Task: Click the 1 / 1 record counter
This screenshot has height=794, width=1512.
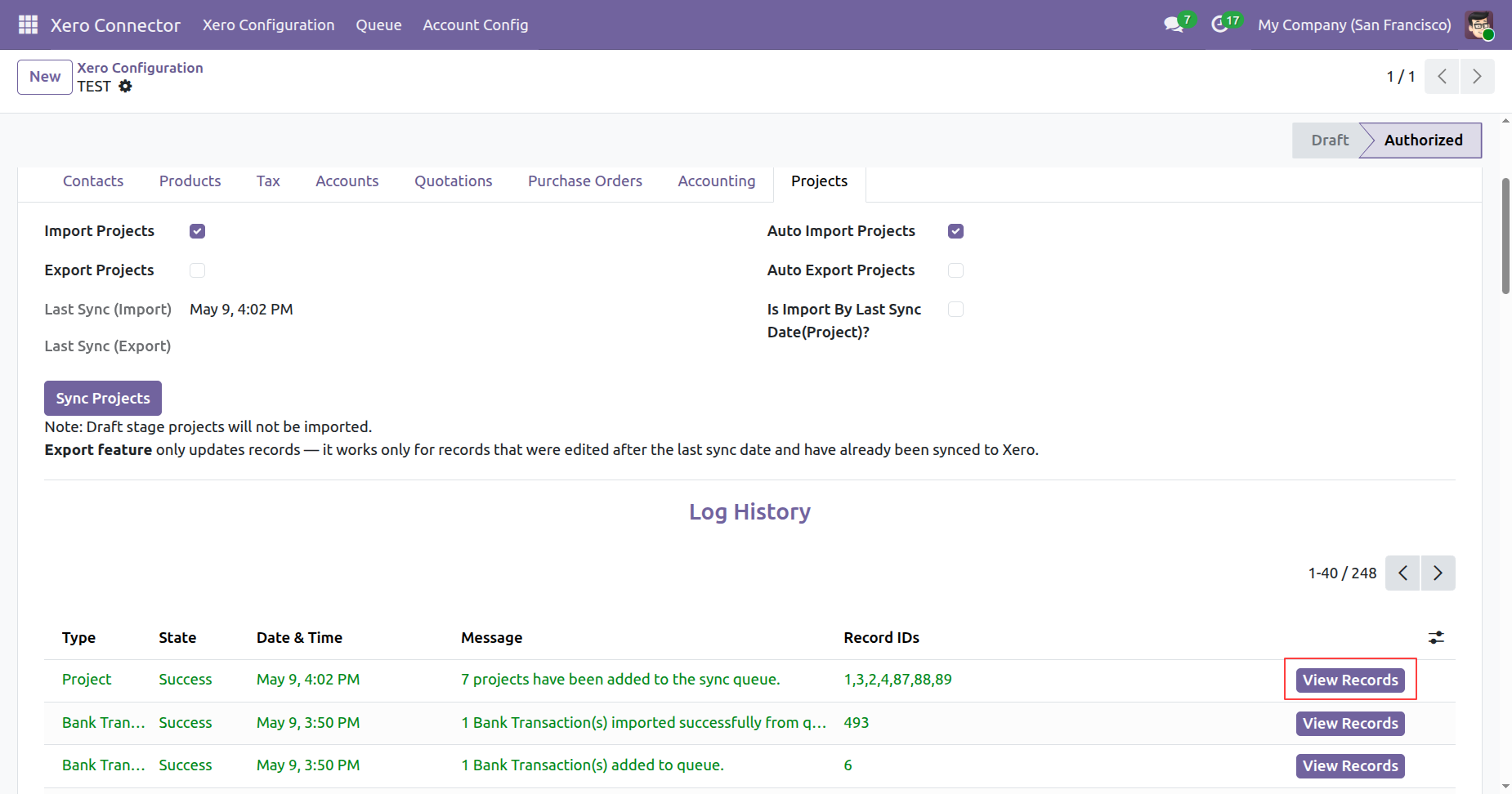Action: pyautogui.click(x=1401, y=77)
